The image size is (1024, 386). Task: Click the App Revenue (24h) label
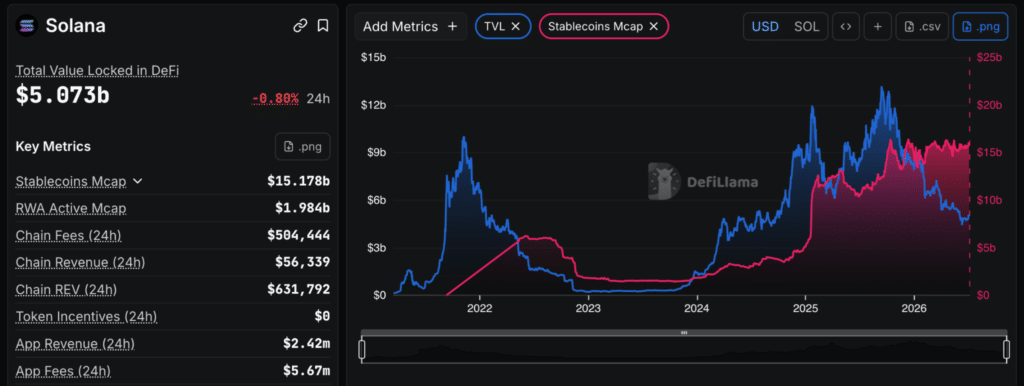pyautogui.click(x=74, y=344)
